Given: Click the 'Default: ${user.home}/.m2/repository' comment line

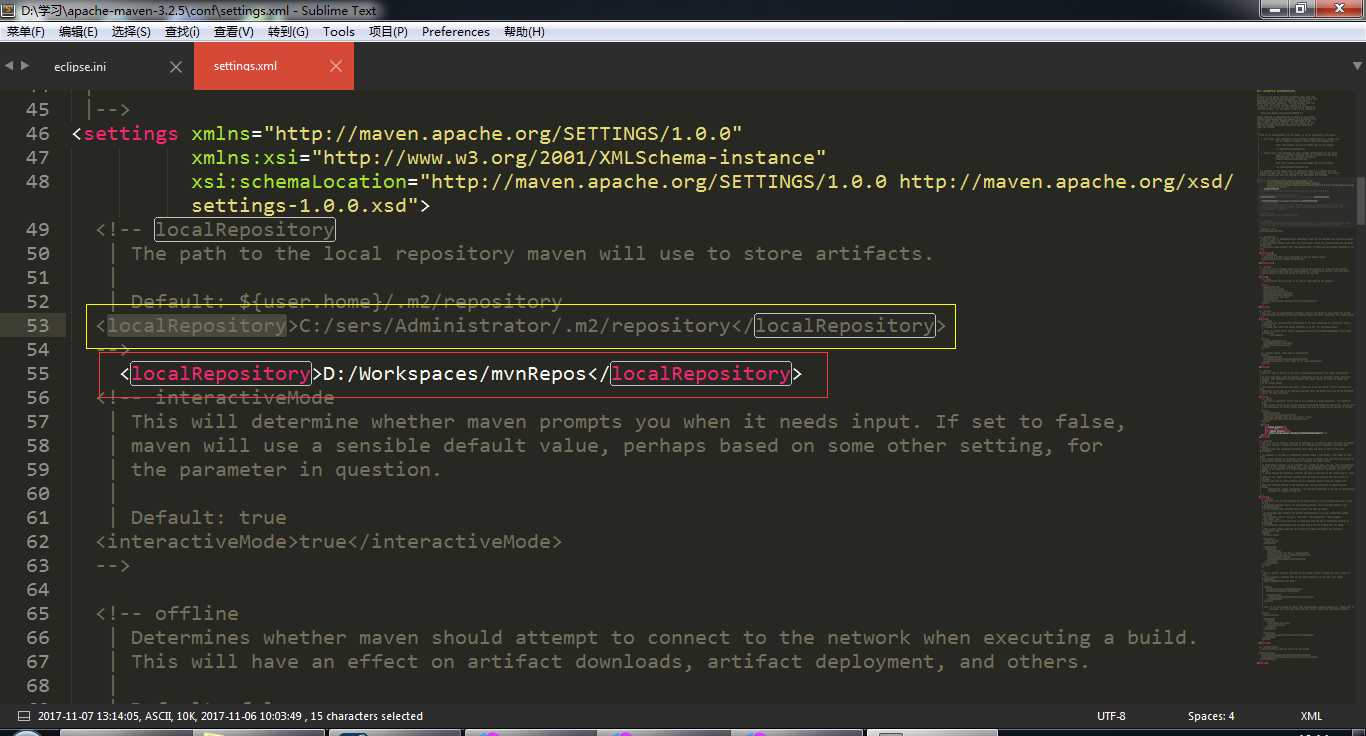Looking at the screenshot, I should (x=347, y=302).
